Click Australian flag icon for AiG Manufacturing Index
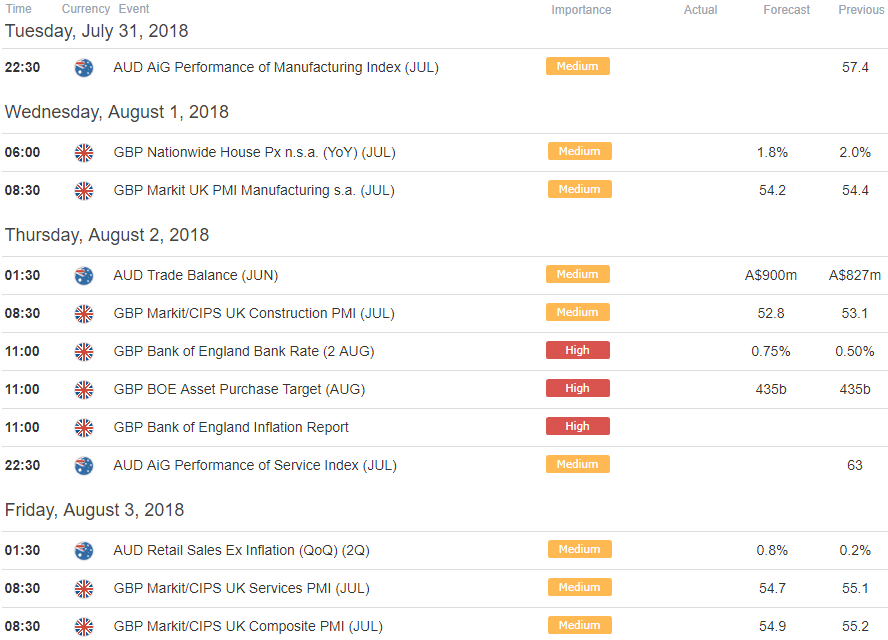 pos(84,67)
